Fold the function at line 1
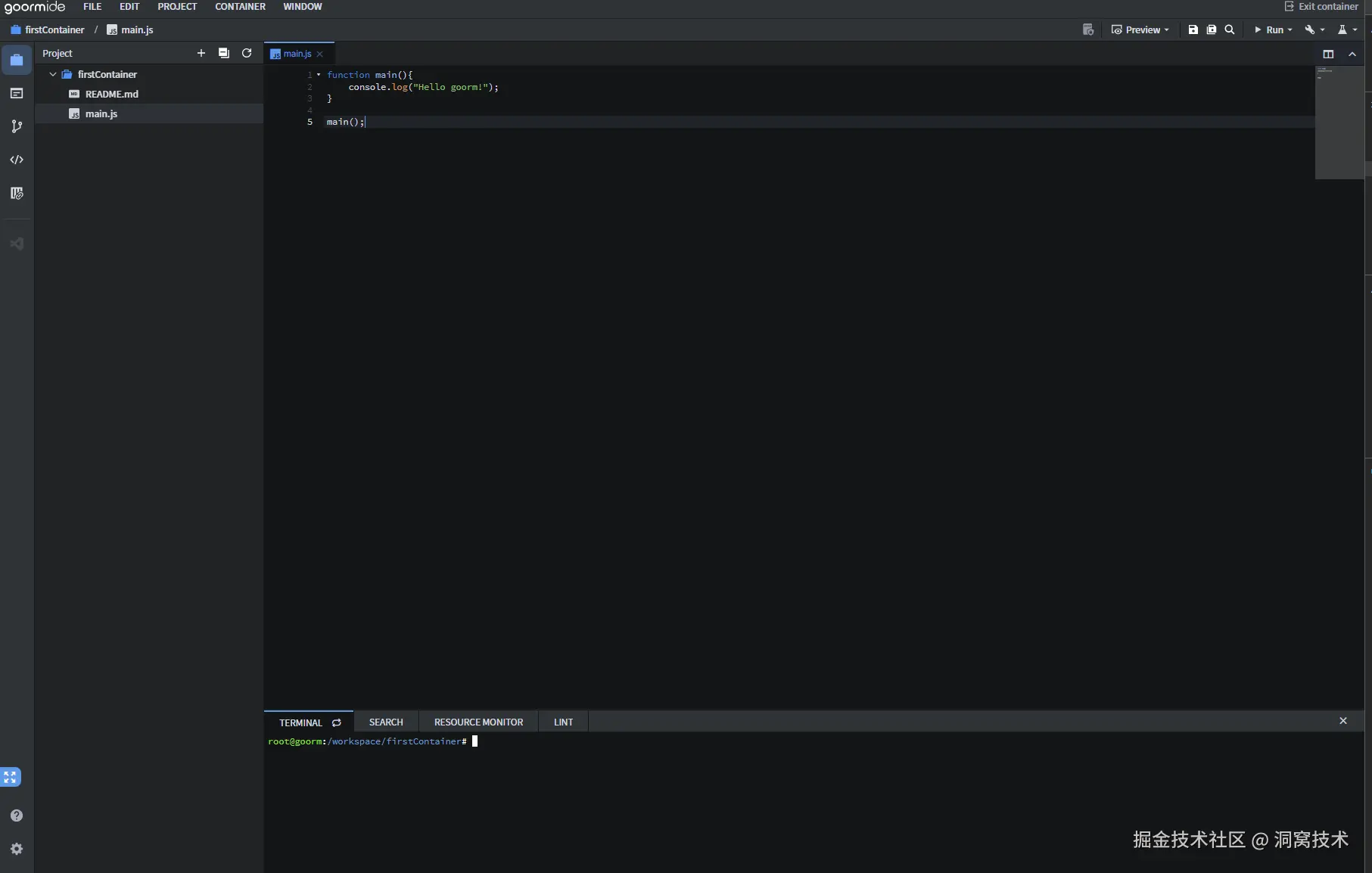The image size is (1372, 873). click(319, 75)
